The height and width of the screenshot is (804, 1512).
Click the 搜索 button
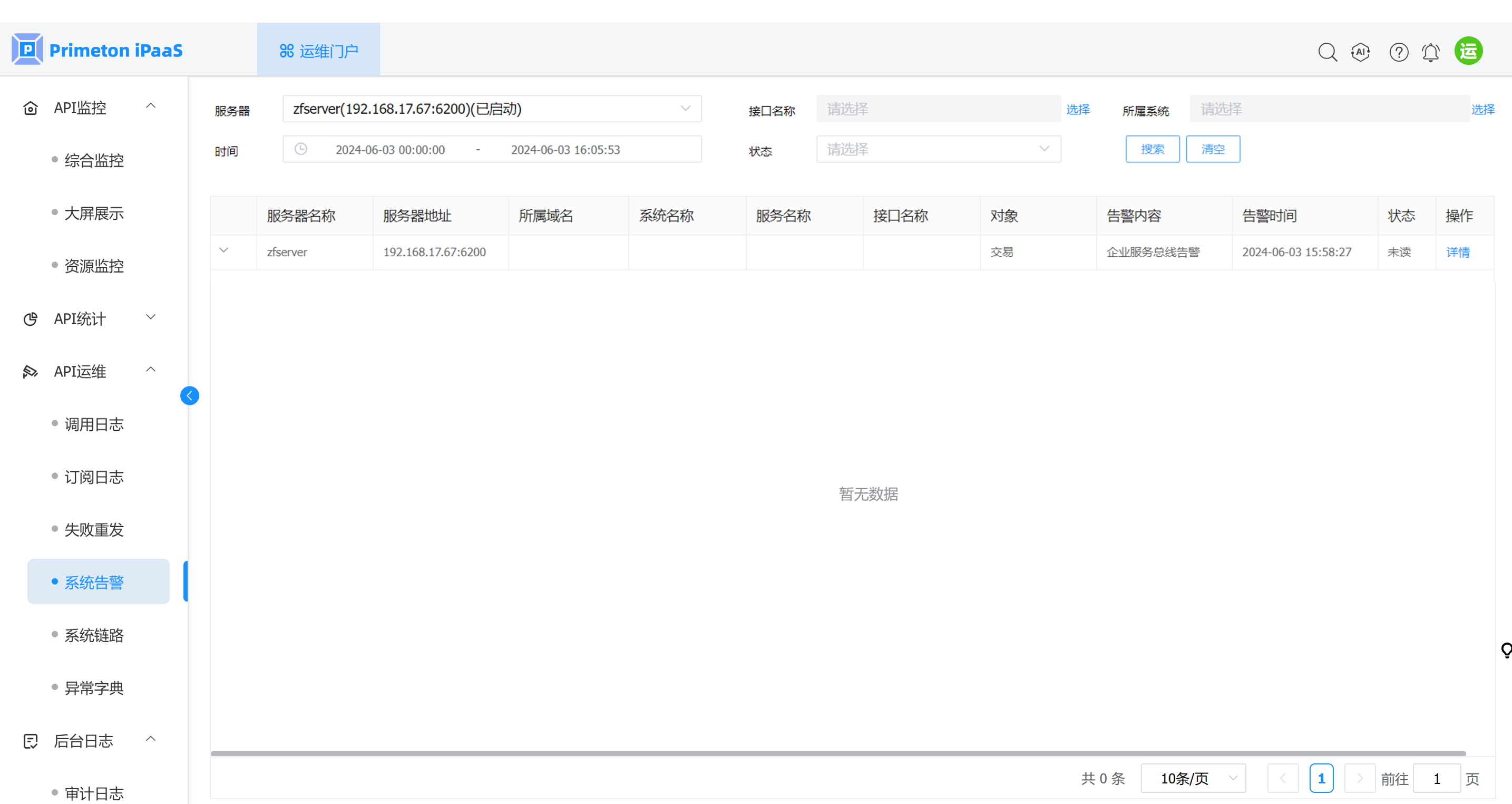[1152, 149]
